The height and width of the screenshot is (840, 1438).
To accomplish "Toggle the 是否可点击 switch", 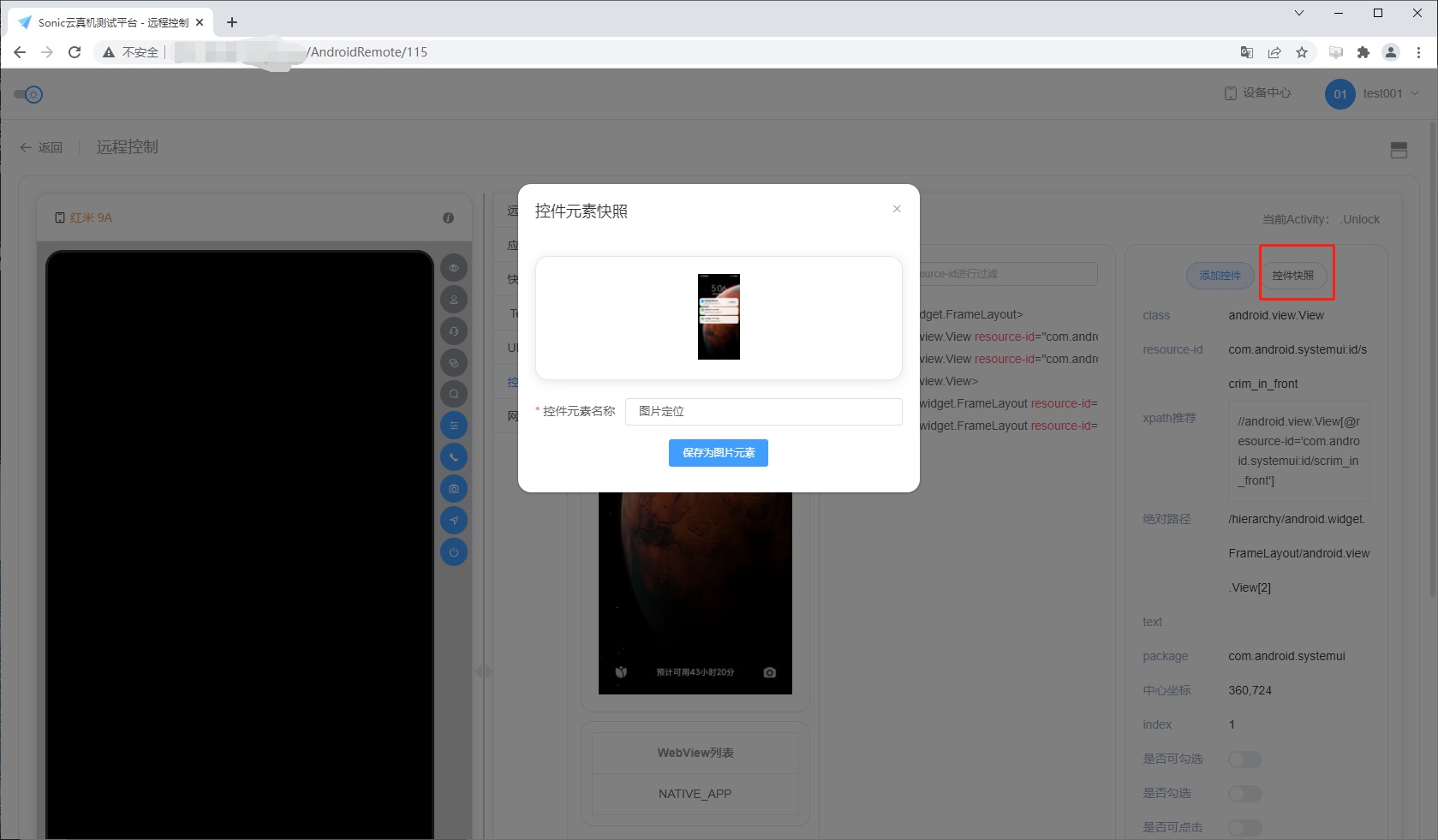I will pyautogui.click(x=1245, y=828).
